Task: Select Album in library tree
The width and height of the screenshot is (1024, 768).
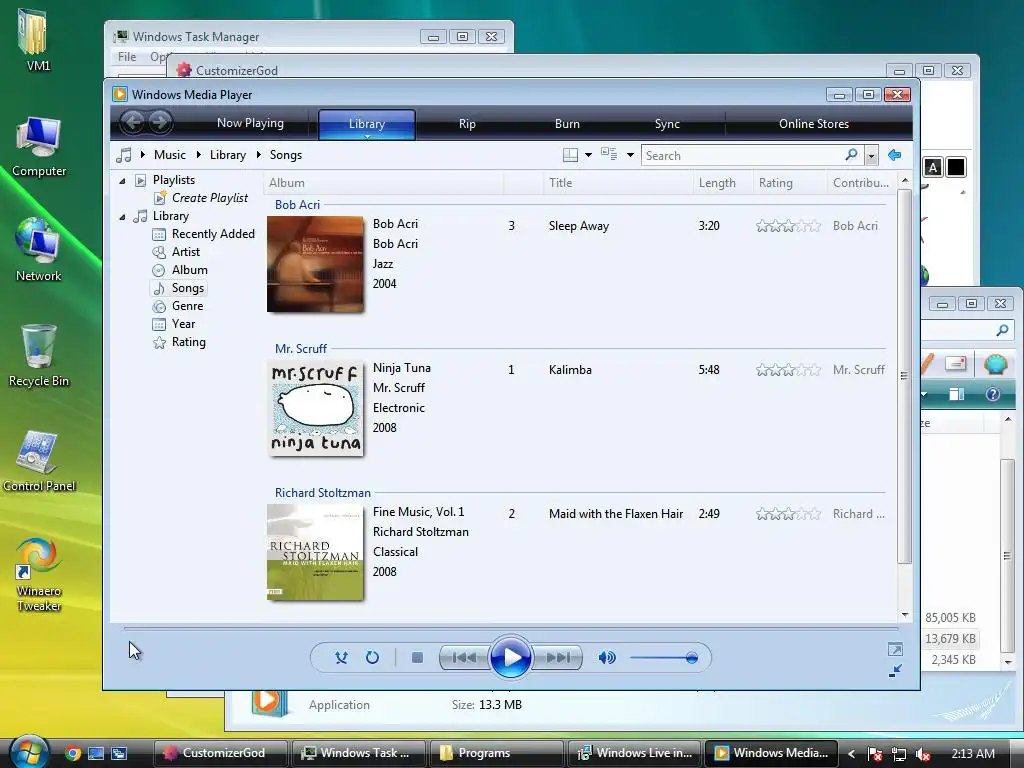Action: point(189,270)
